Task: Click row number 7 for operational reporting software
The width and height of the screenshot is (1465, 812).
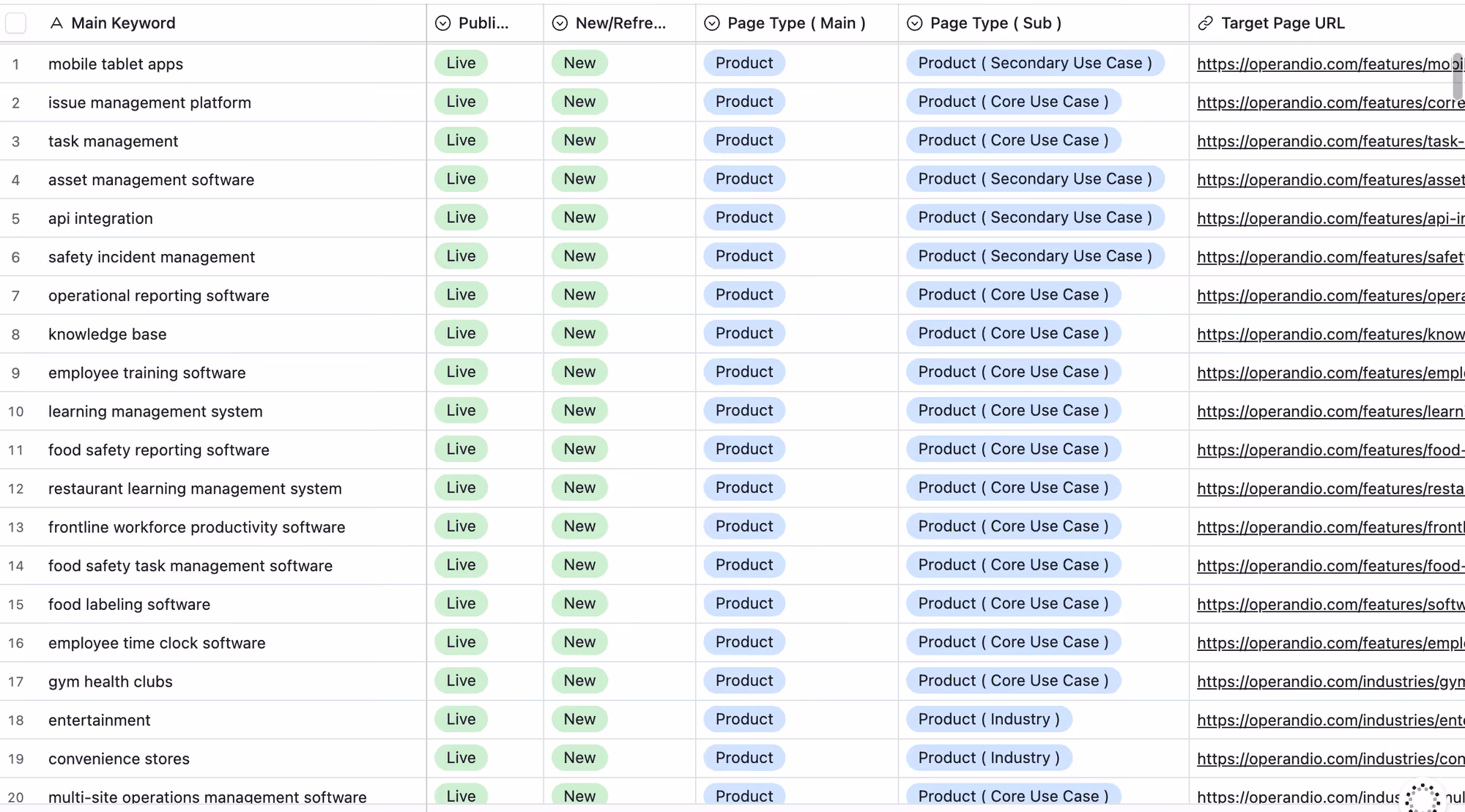Action: click(15, 297)
